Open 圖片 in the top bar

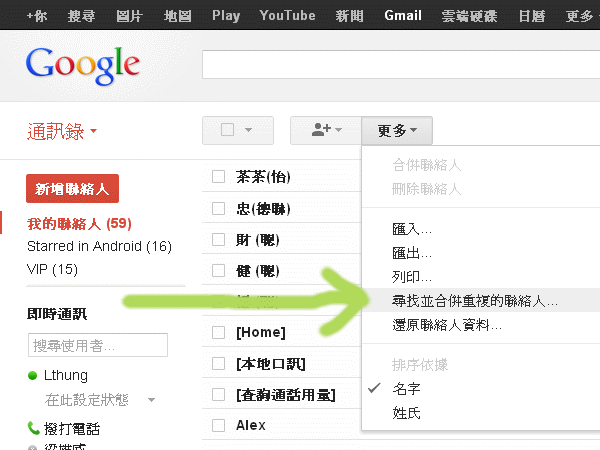[129, 16]
